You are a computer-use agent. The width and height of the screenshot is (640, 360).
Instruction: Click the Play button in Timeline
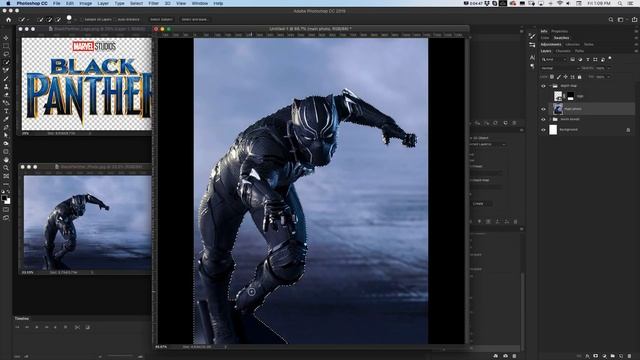37,327
